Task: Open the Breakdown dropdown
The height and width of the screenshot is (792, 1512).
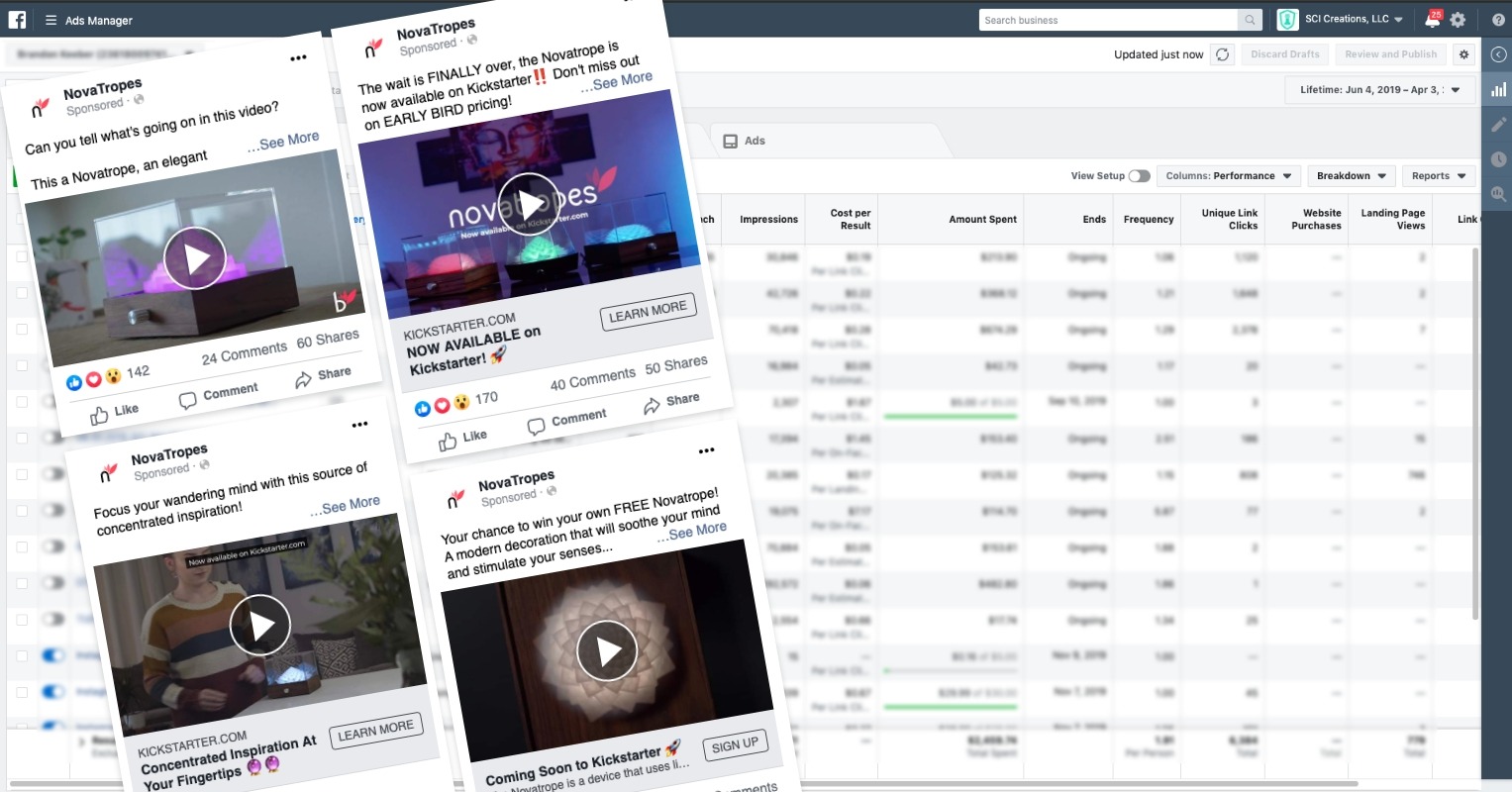Action: coord(1351,176)
